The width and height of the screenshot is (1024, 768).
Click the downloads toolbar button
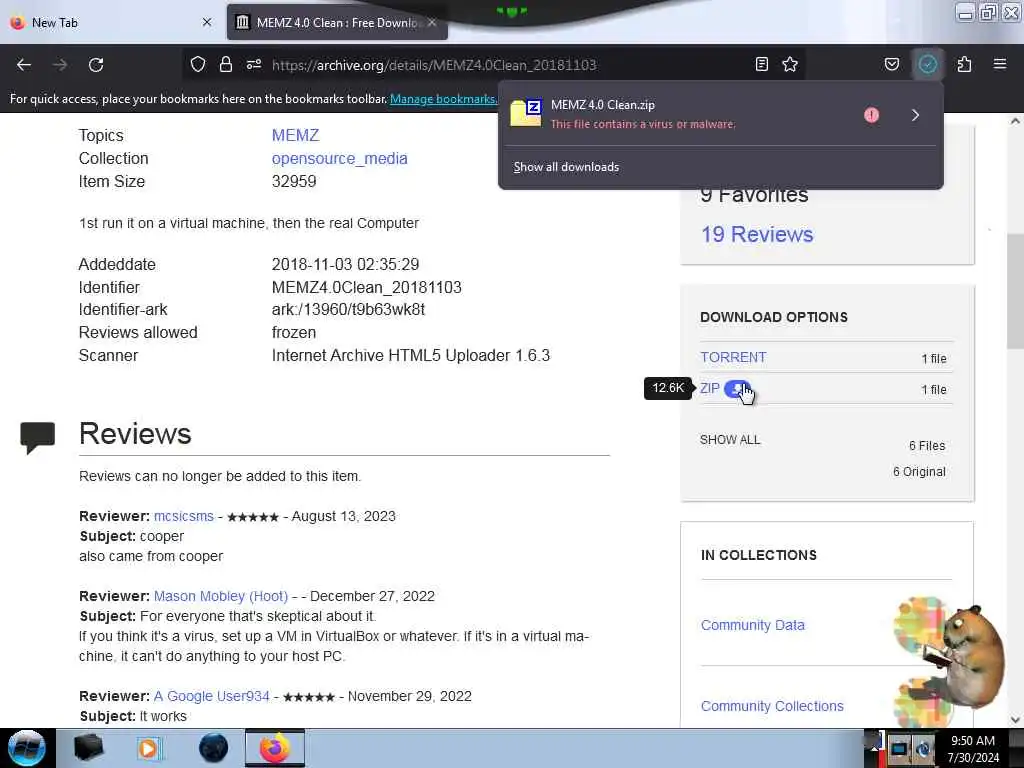(x=927, y=64)
